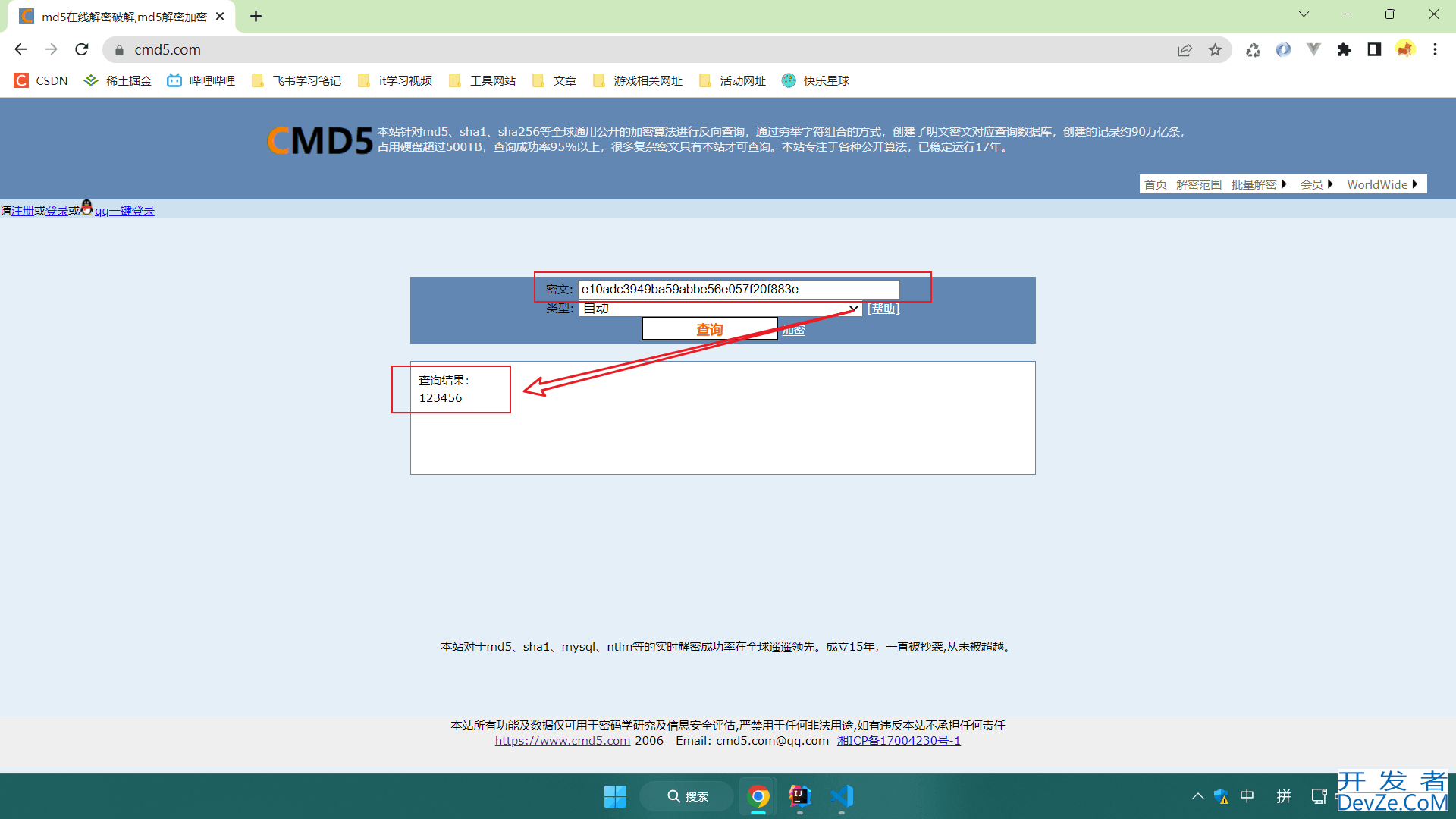Click the qq一键登录 link

124,211
